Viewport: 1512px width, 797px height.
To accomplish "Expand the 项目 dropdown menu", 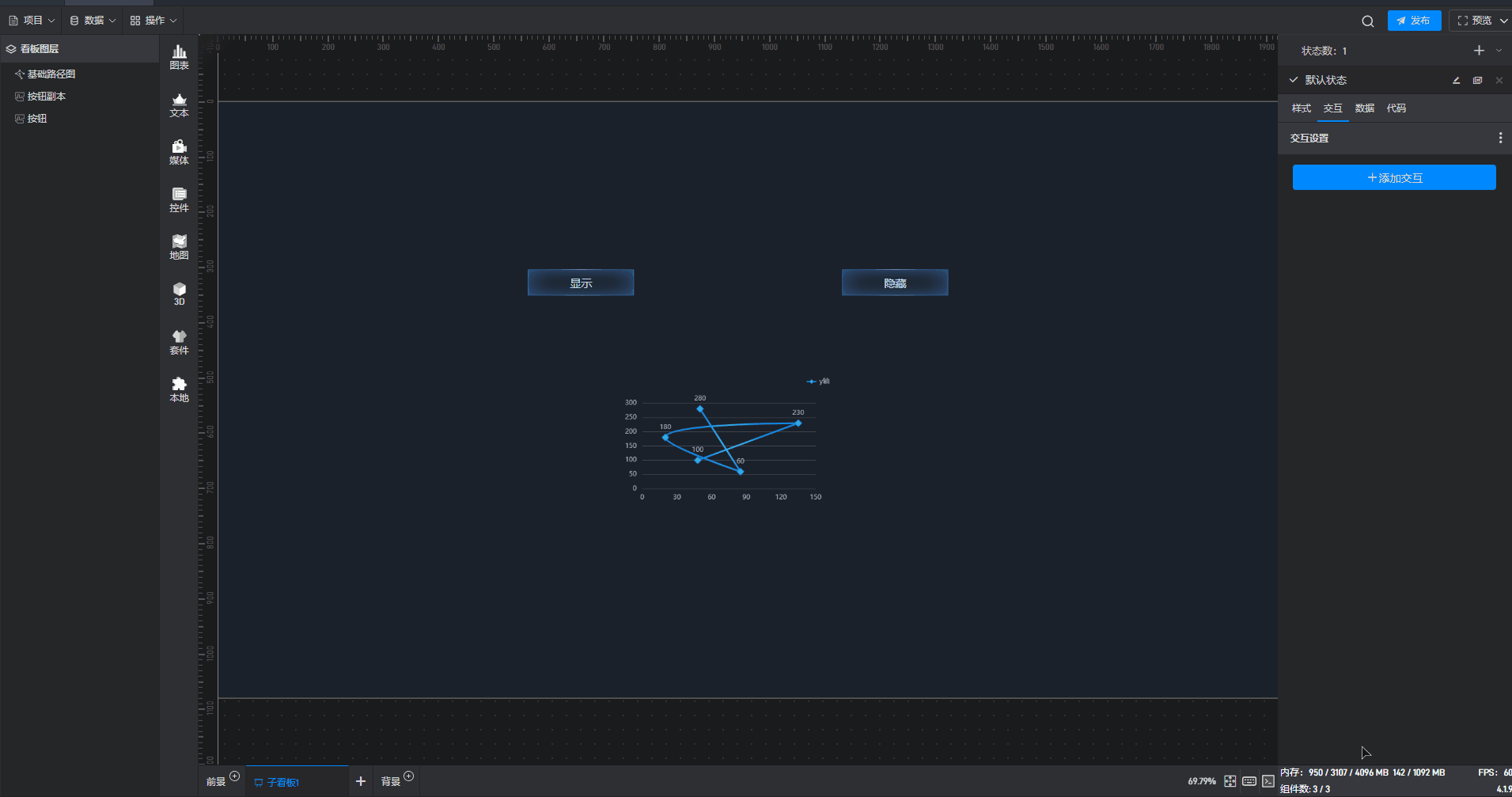I will tap(32, 21).
